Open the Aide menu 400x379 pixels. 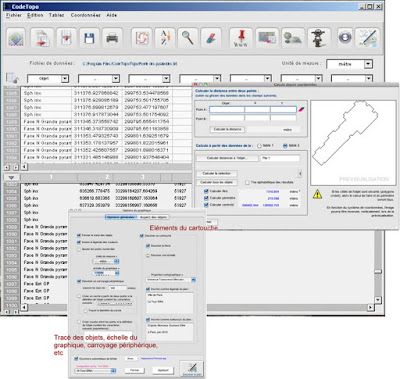[x=112, y=15]
